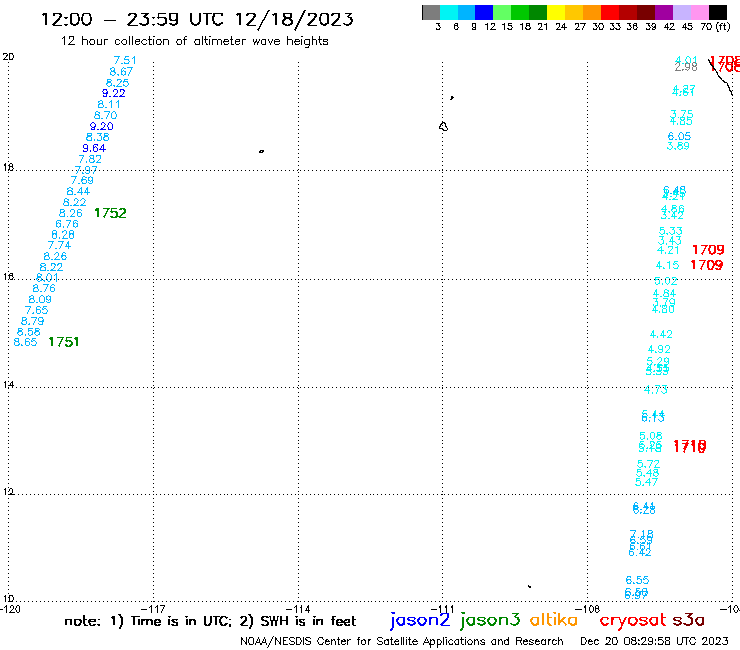Click the wave height value '8.65'
The width and height of the screenshot is (740, 650).
coord(25,342)
